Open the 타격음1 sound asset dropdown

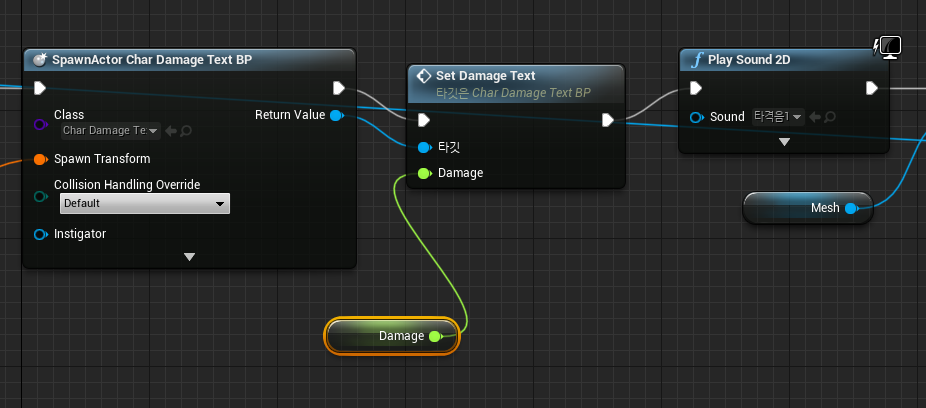point(778,117)
